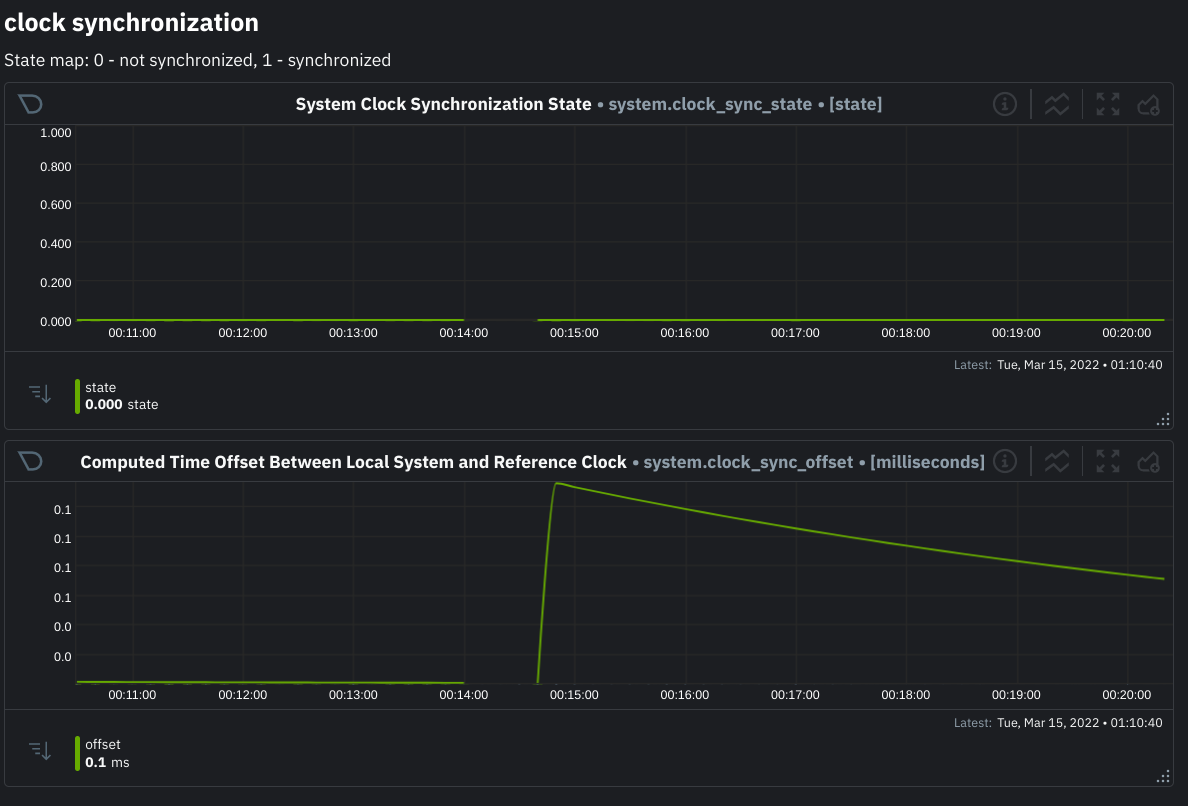Viewport: 1188px width, 806px height.
Task: Click 0.000 state value in legend
Action: click(x=121, y=405)
